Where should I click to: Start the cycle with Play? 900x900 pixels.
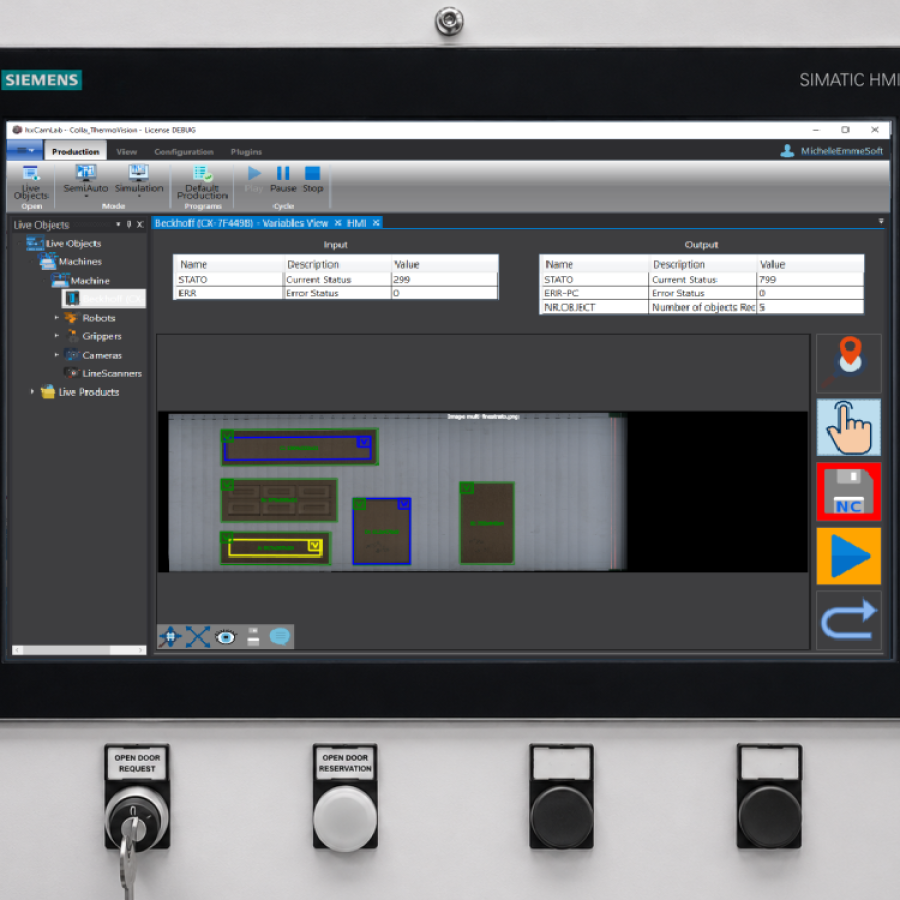[254, 179]
